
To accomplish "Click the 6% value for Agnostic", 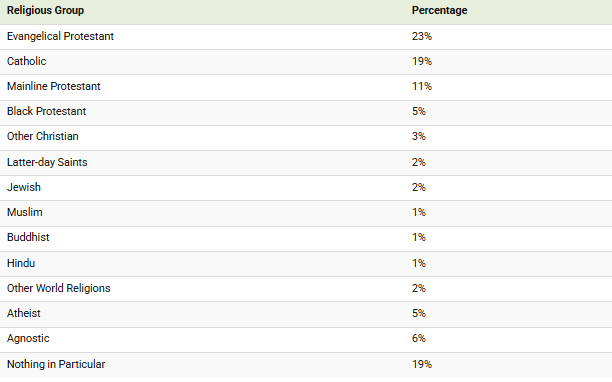I will pyautogui.click(x=419, y=338).
